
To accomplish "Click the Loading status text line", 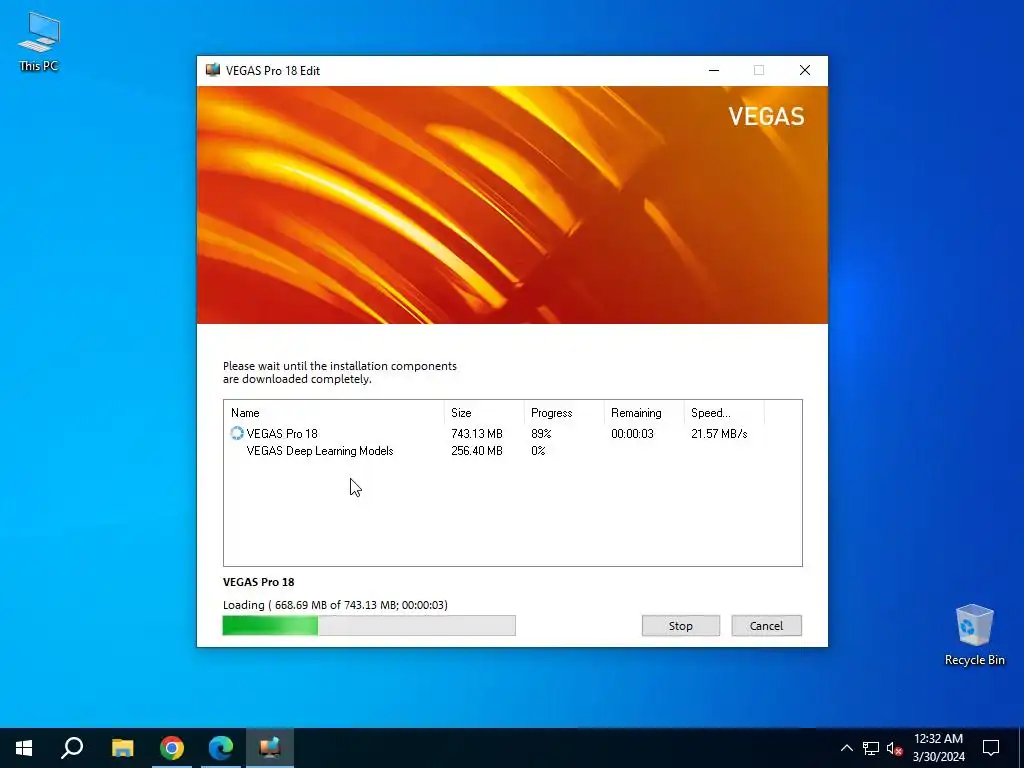I will coord(335,605).
